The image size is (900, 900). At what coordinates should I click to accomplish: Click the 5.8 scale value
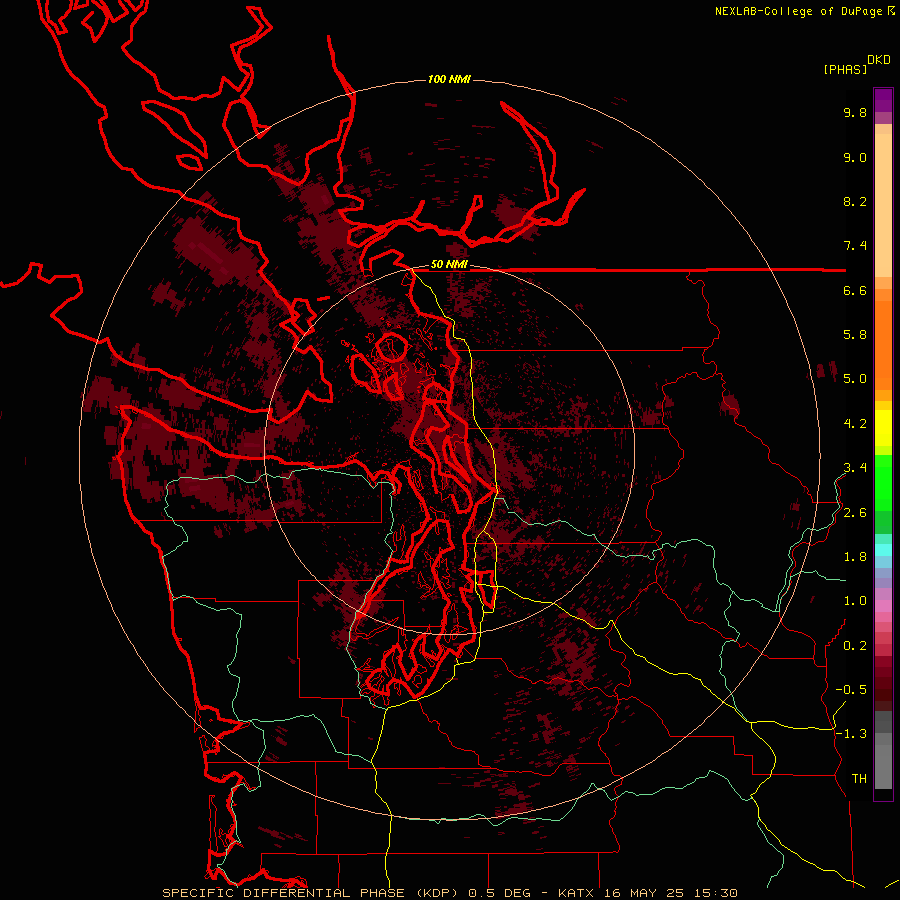click(x=855, y=335)
